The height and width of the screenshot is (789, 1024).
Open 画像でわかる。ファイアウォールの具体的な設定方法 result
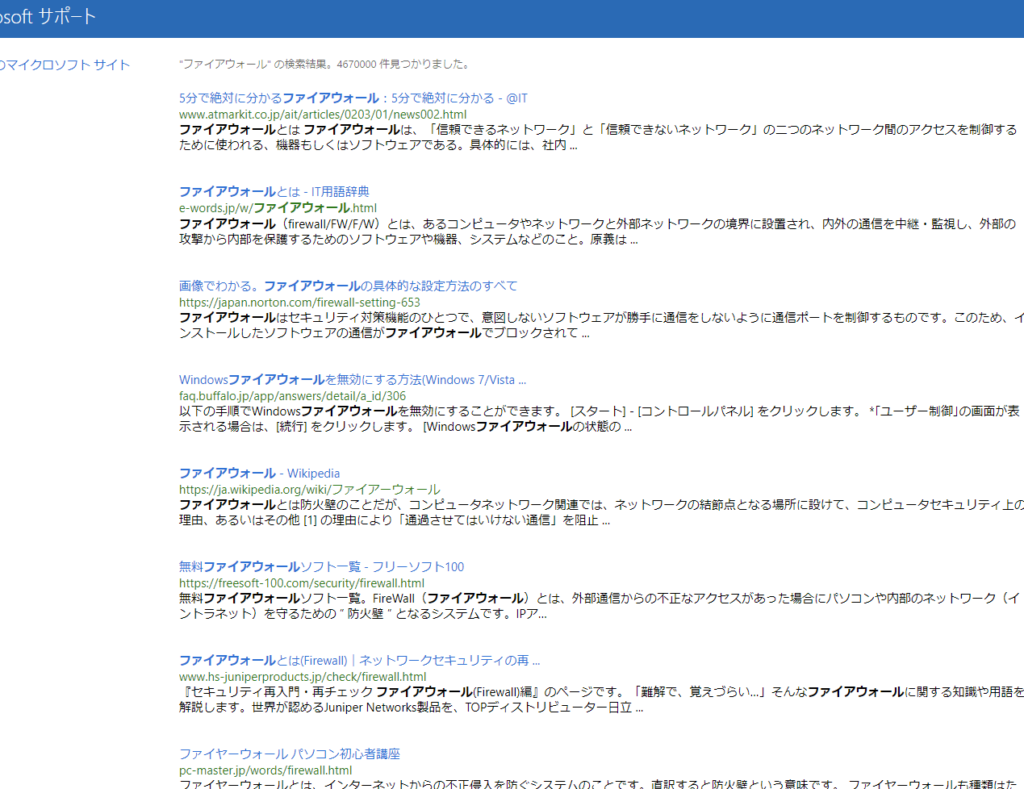coord(348,286)
